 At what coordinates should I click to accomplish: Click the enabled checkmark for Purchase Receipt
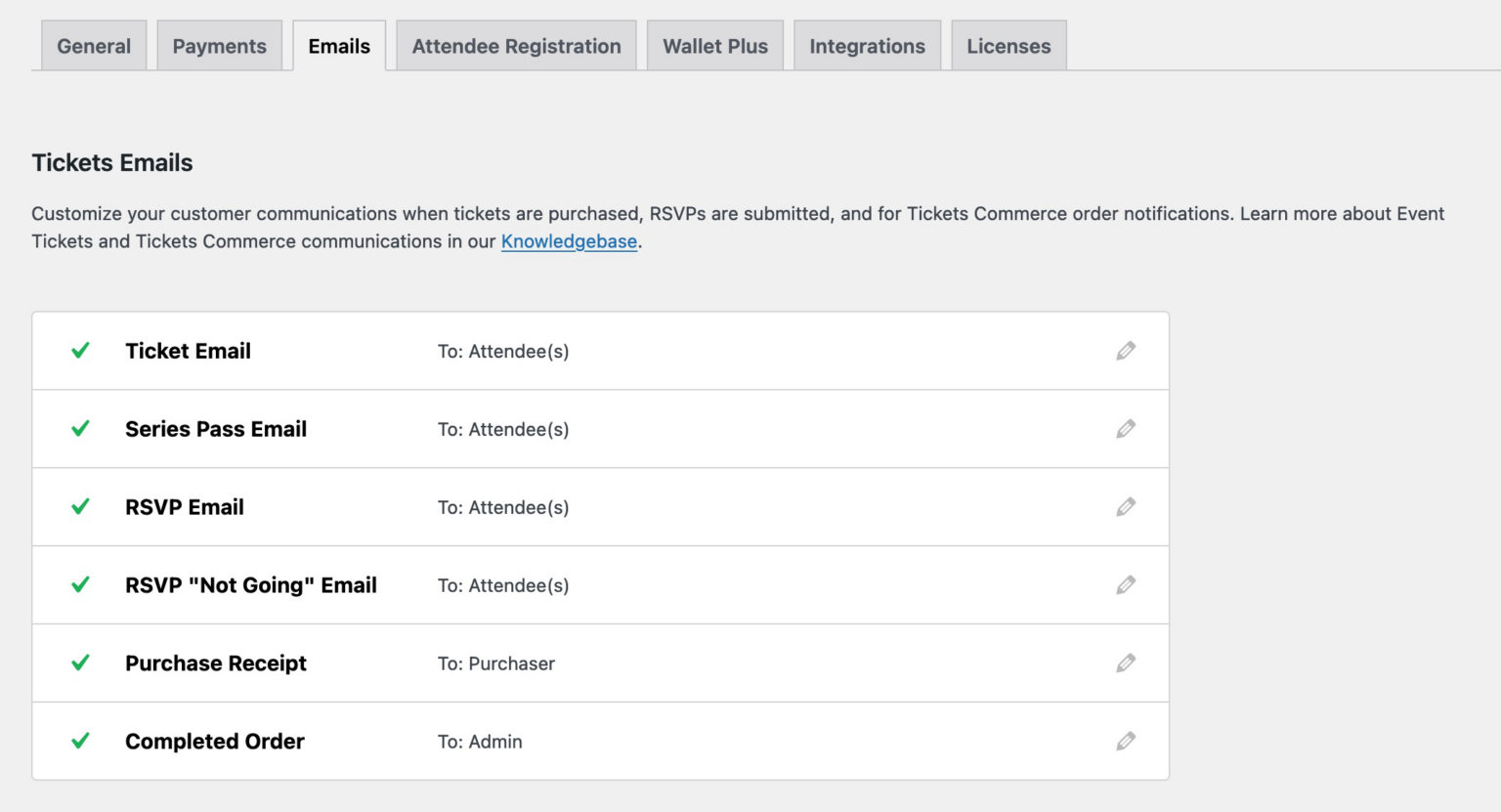(x=80, y=663)
